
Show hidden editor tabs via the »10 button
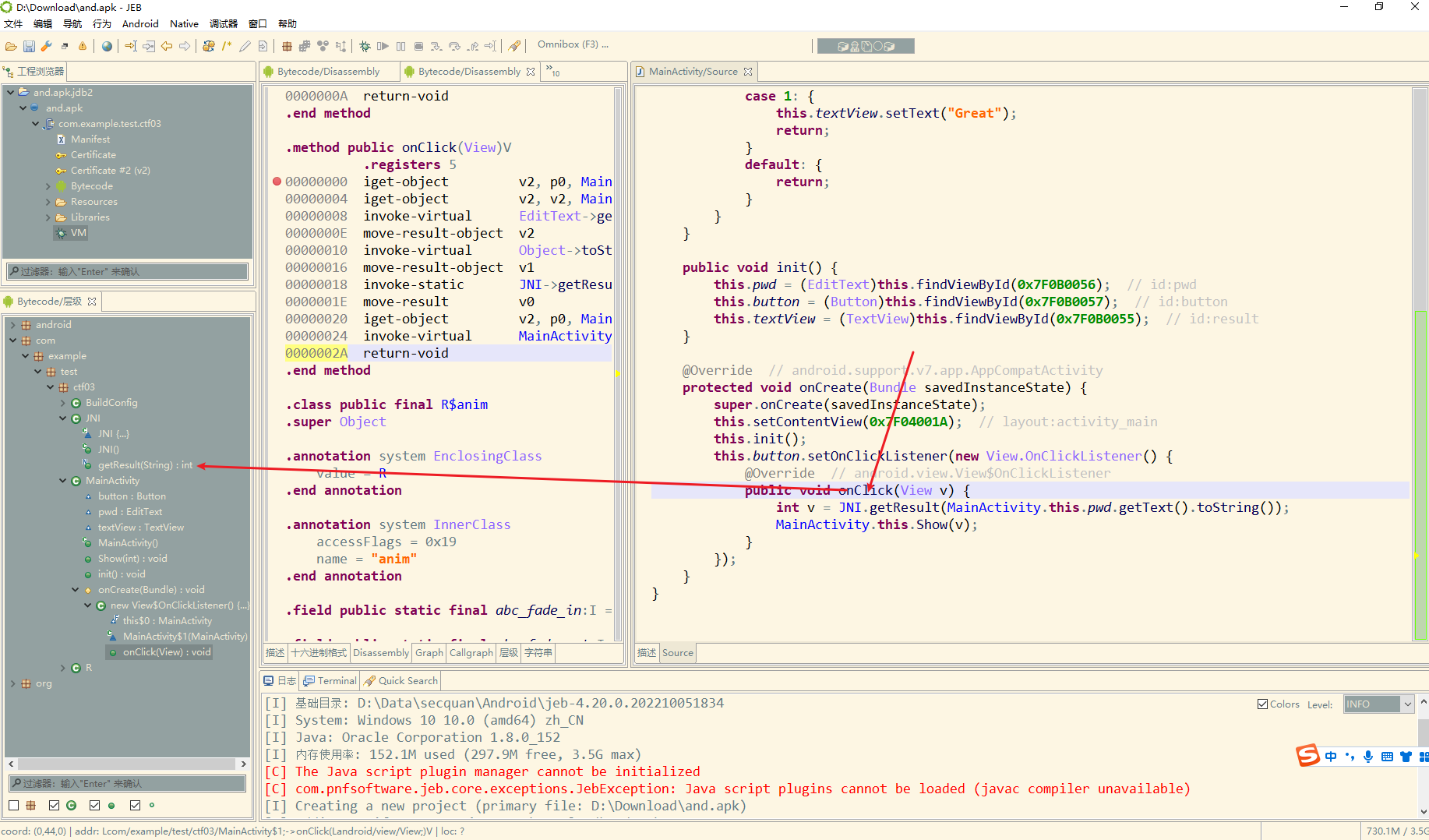tap(552, 71)
